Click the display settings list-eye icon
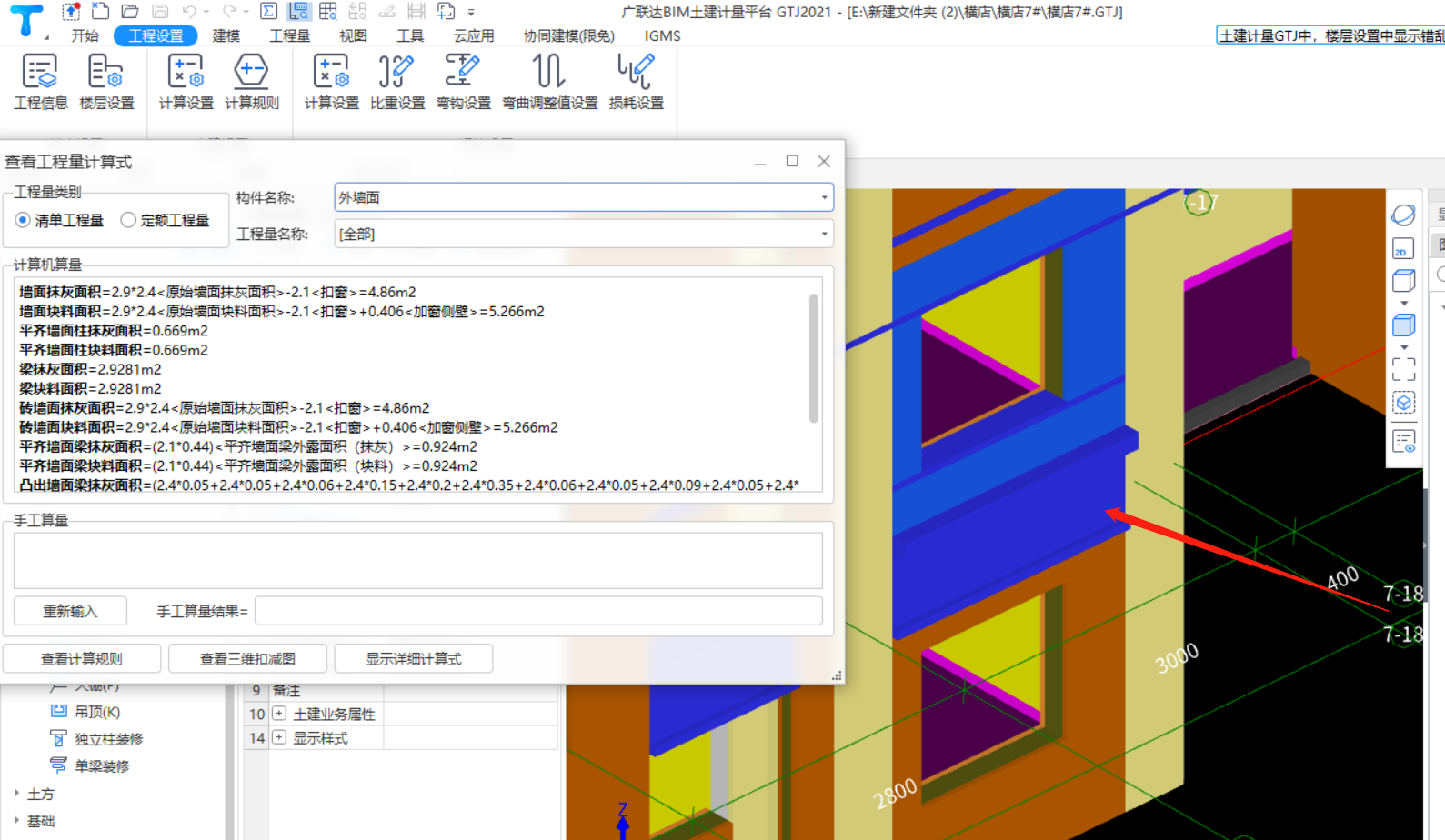 (1403, 442)
